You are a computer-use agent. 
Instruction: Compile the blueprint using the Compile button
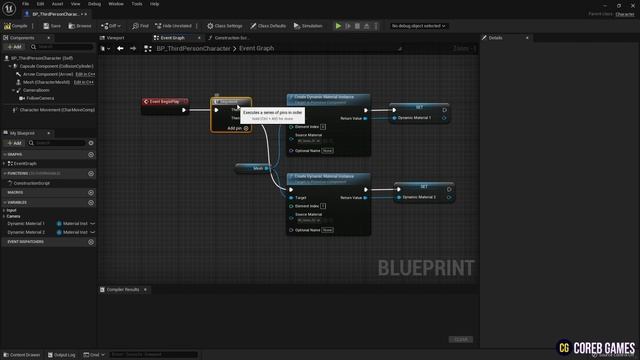pos(16,26)
